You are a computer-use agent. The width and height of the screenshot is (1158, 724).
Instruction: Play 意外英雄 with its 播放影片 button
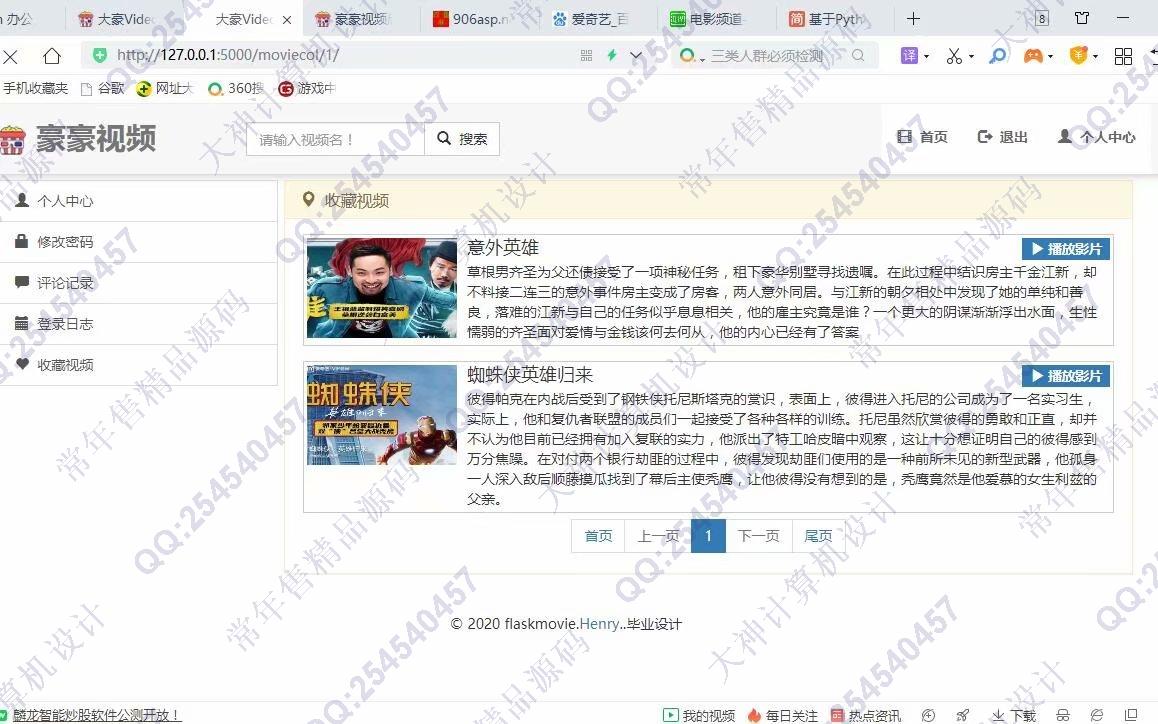tap(1066, 249)
